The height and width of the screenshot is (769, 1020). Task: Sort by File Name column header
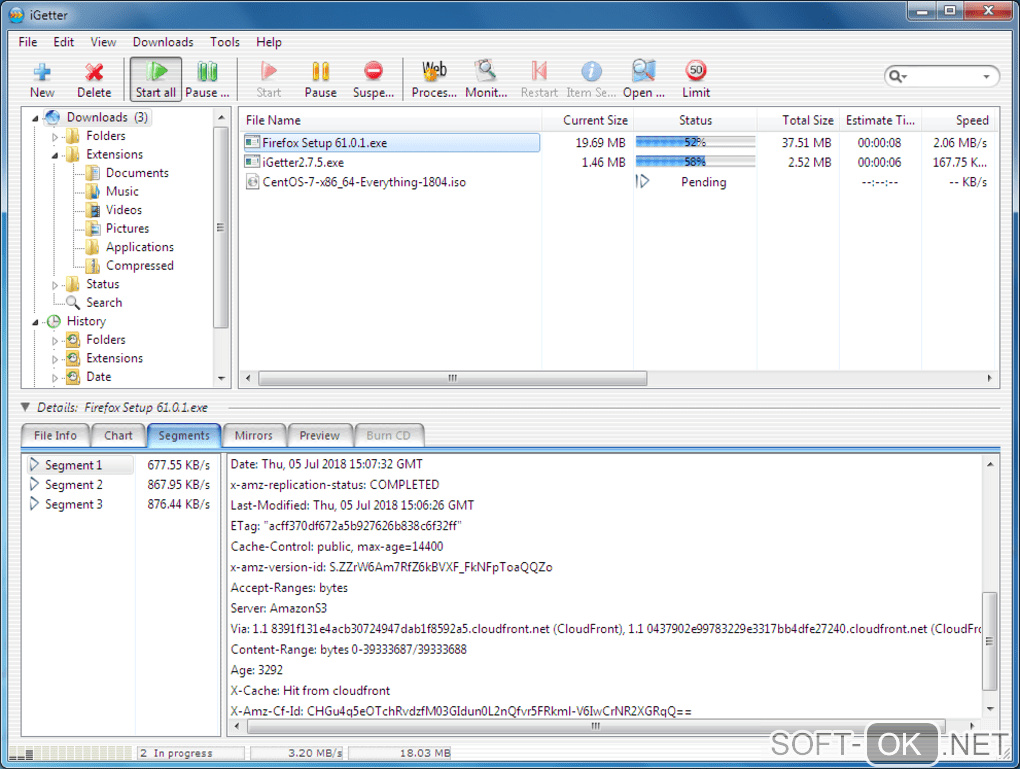(x=391, y=120)
